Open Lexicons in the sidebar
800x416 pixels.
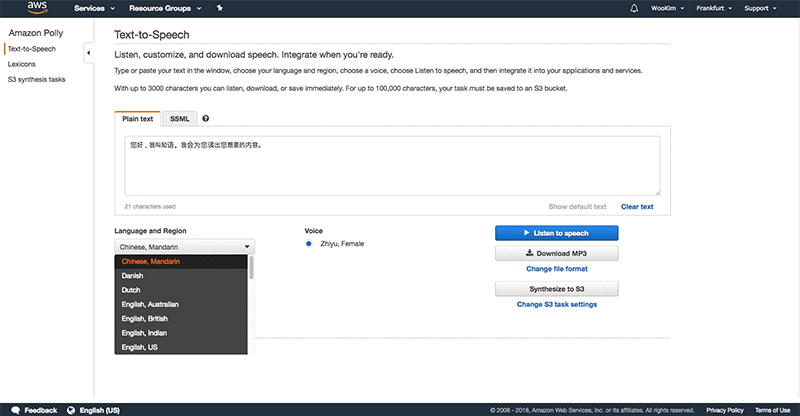24,63
